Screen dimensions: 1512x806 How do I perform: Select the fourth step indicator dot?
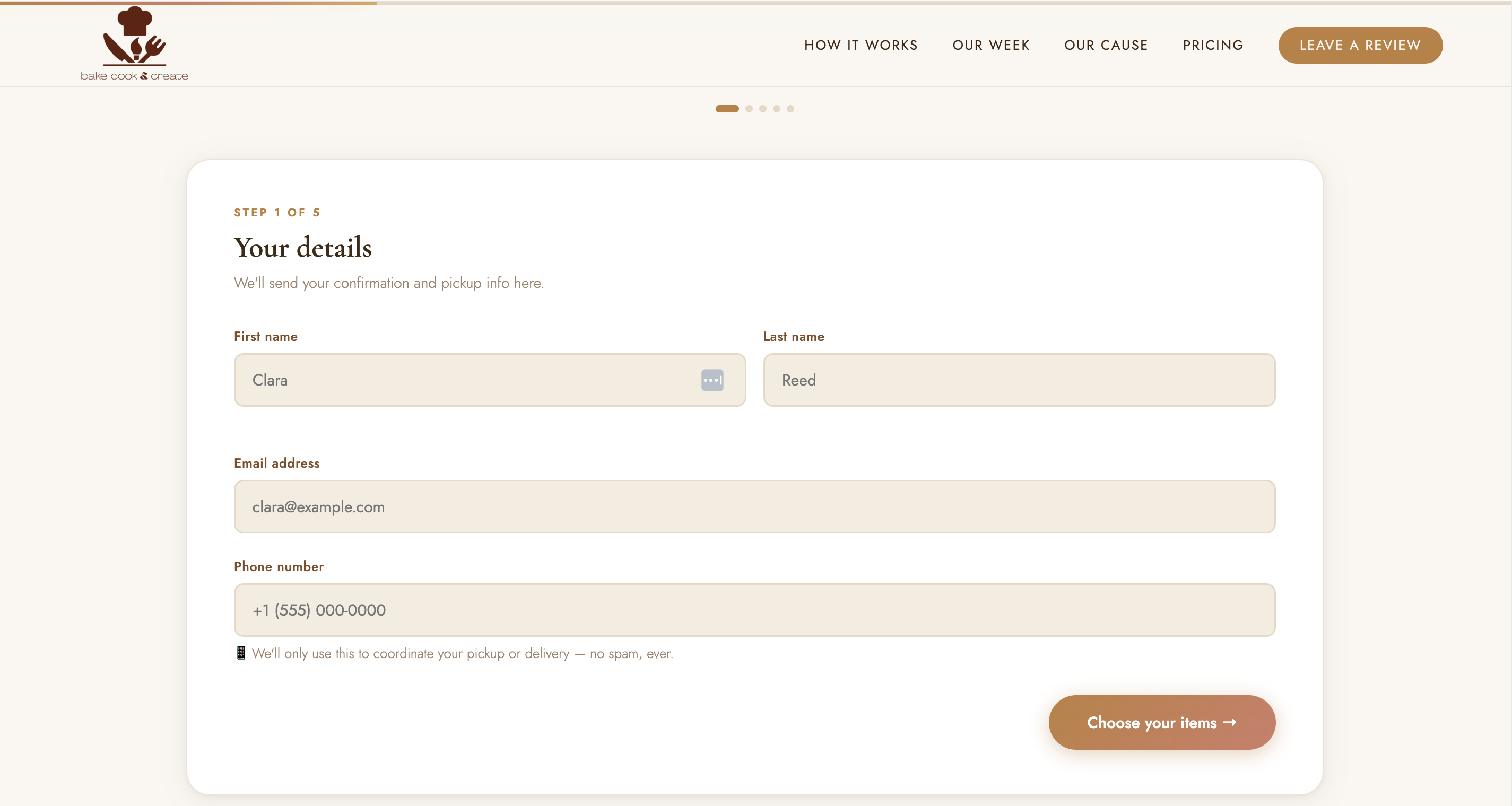click(777, 109)
